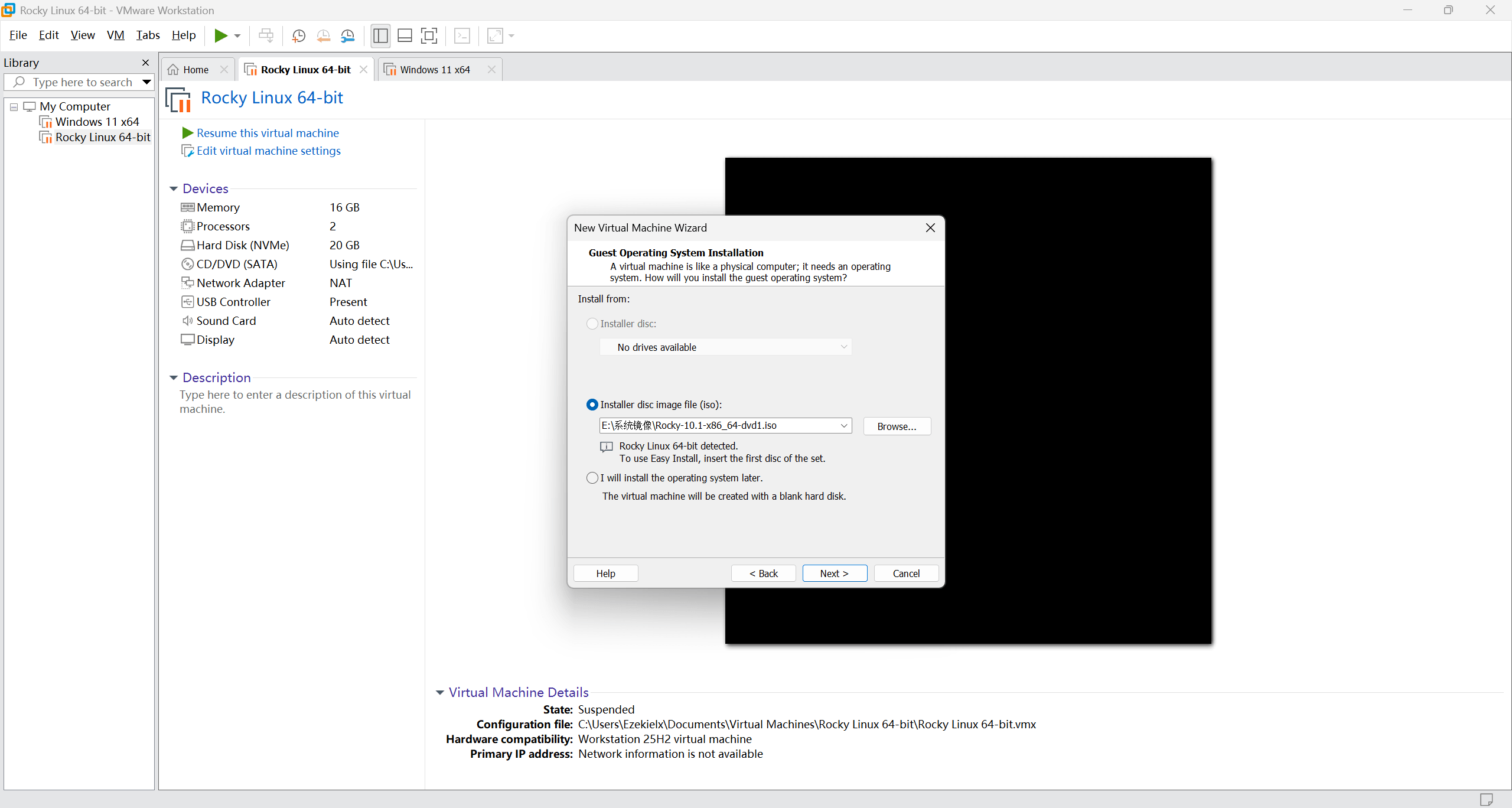Image resolution: width=1512 pixels, height=808 pixels.
Task: Close the Library panel
Action: coord(145,63)
